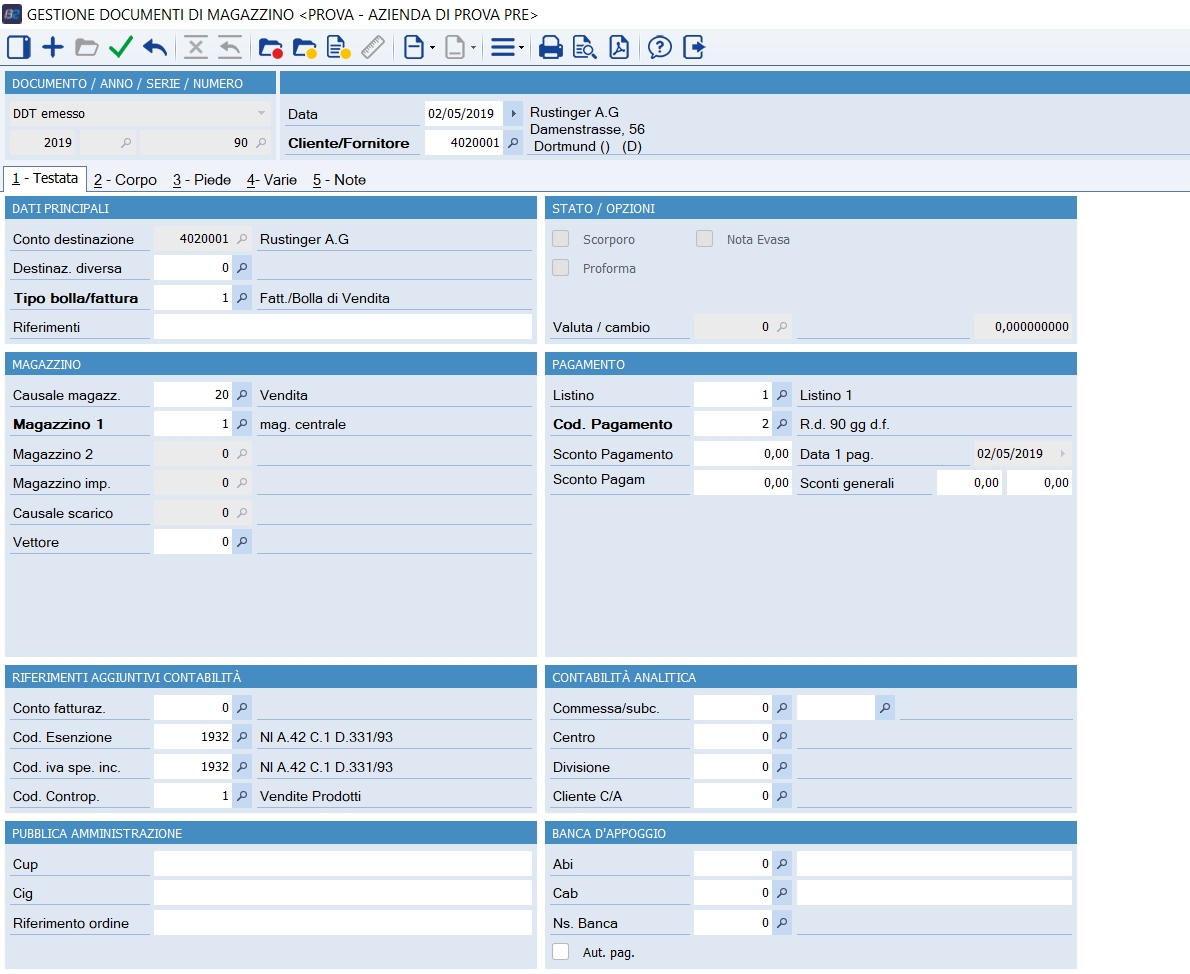Click the plus icon to add new document

52,47
